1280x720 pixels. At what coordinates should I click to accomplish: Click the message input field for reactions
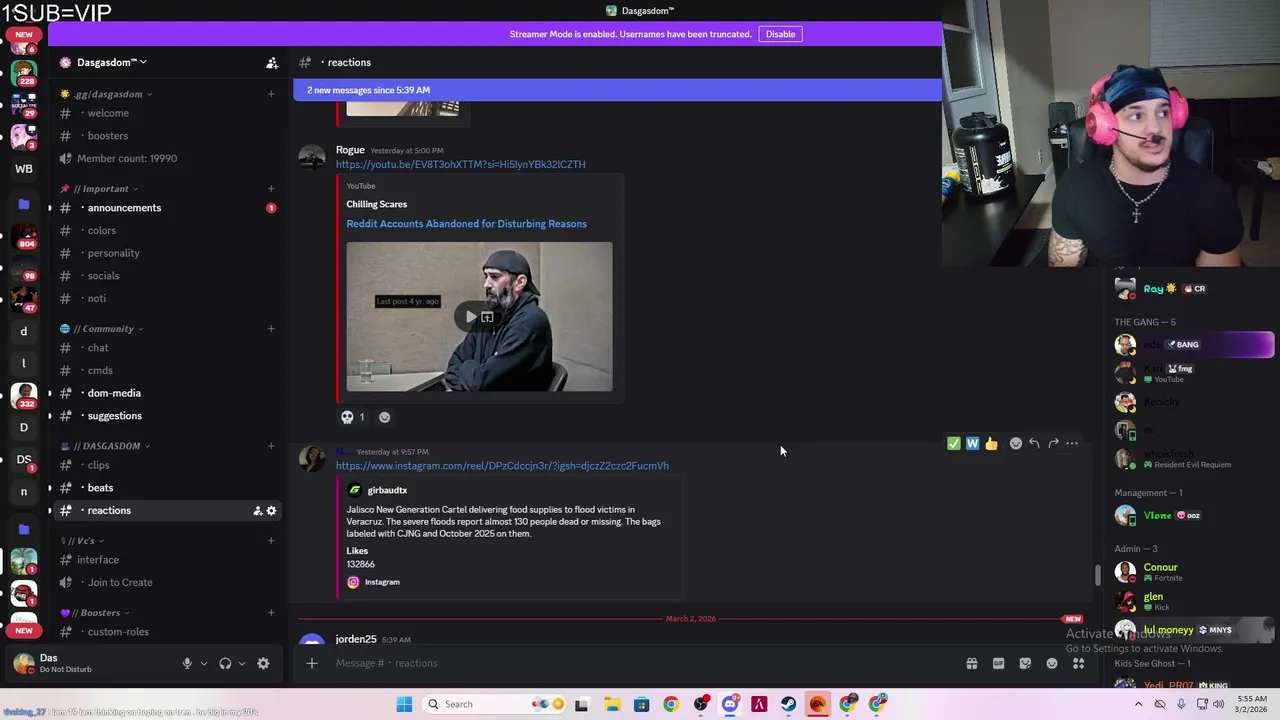(x=640, y=663)
